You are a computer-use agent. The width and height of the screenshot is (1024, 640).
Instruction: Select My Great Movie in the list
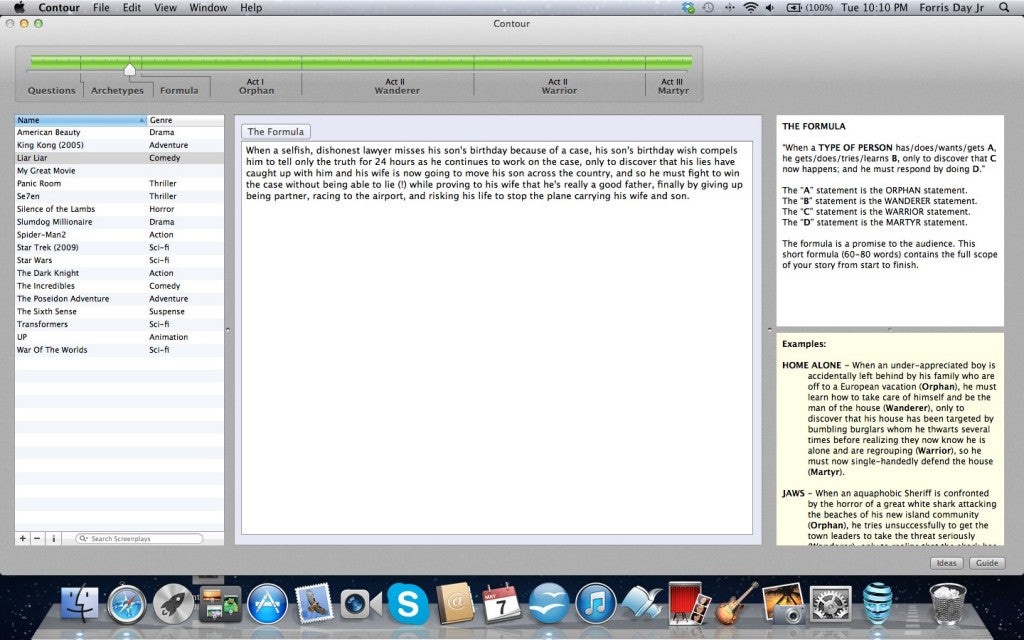pyautogui.click(x=119, y=170)
